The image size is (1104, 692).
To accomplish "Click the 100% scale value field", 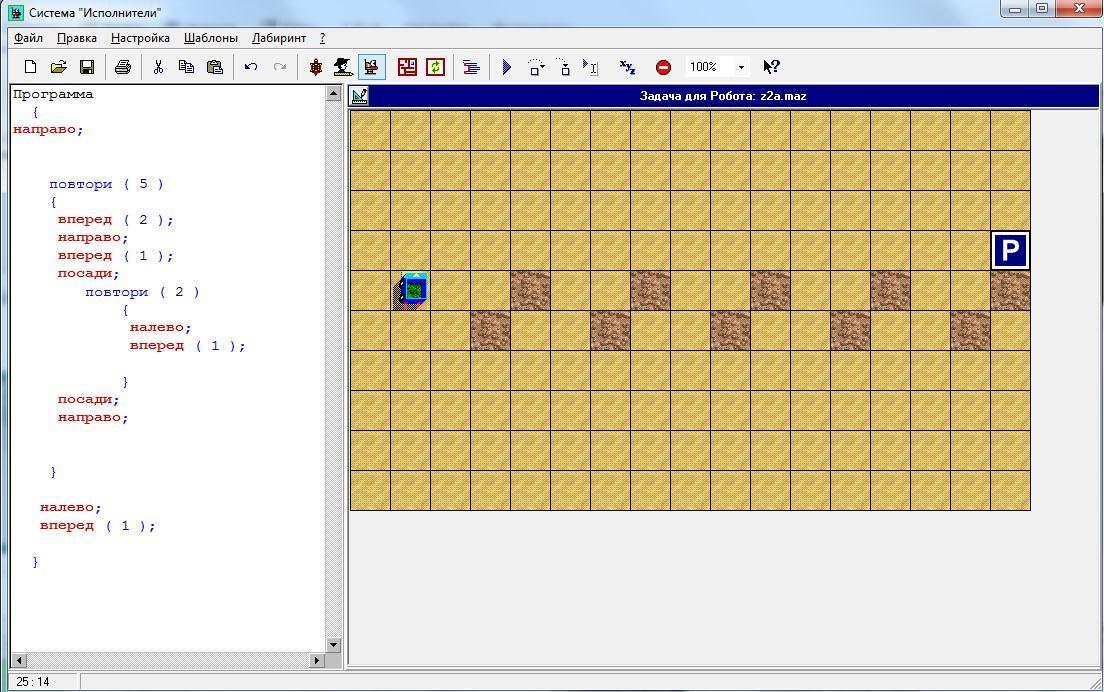I will [710, 67].
